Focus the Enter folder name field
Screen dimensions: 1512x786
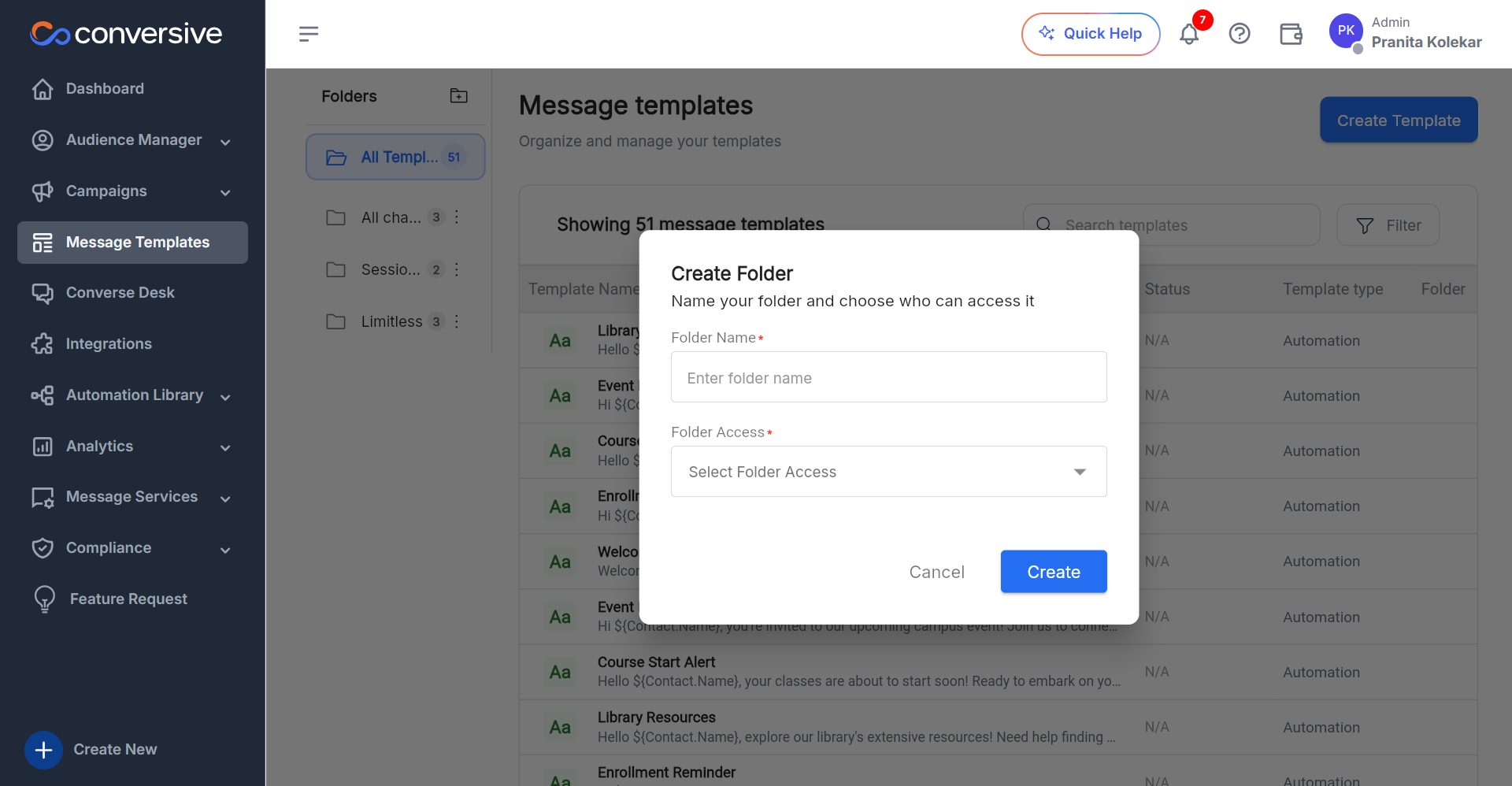[888, 377]
